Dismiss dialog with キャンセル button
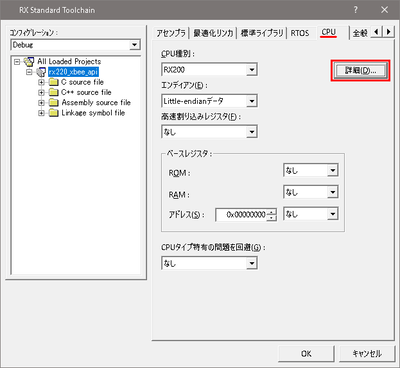The image size is (400, 368). (x=367, y=354)
